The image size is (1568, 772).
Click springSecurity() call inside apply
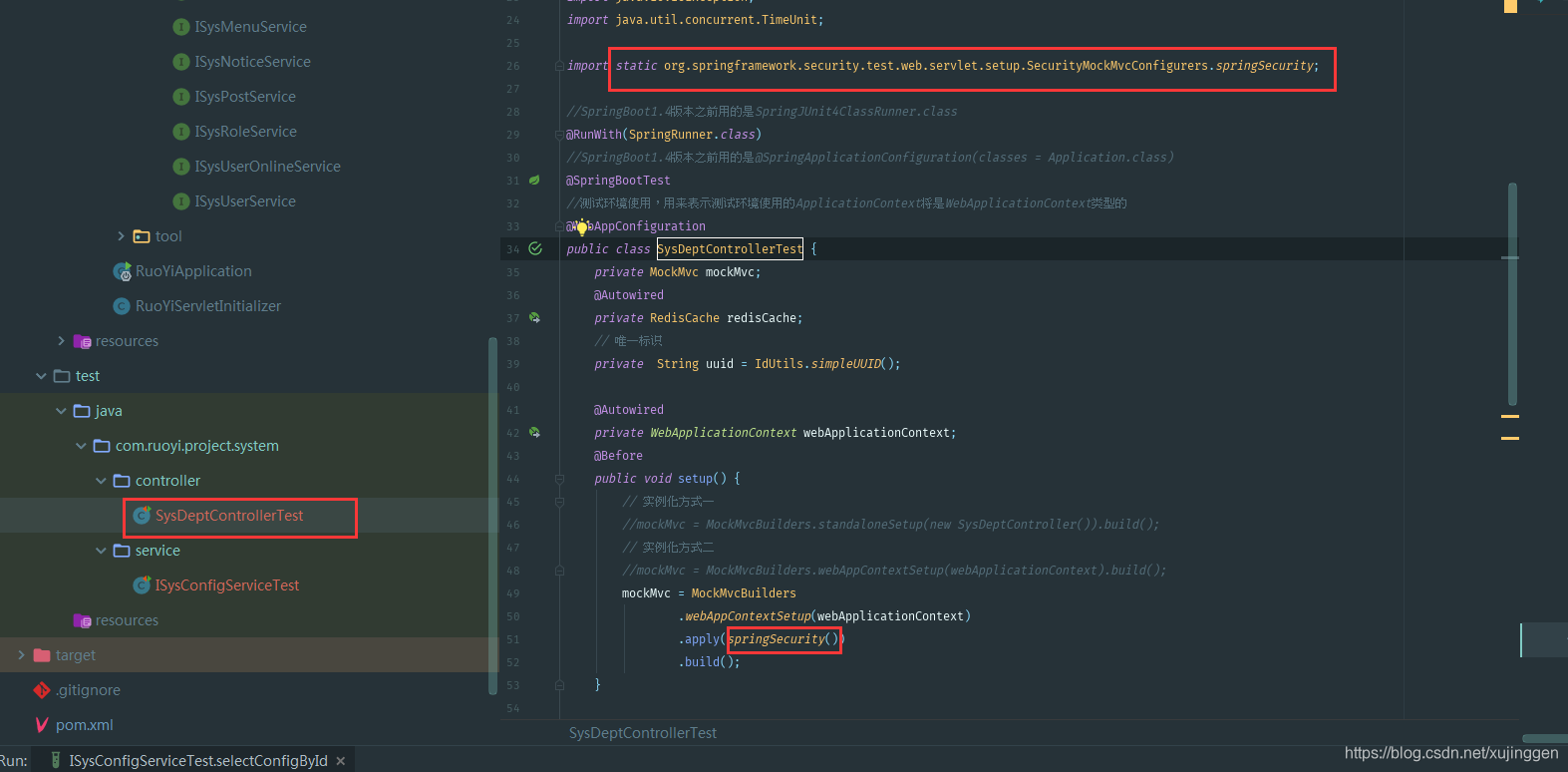[x=784, y=639]
